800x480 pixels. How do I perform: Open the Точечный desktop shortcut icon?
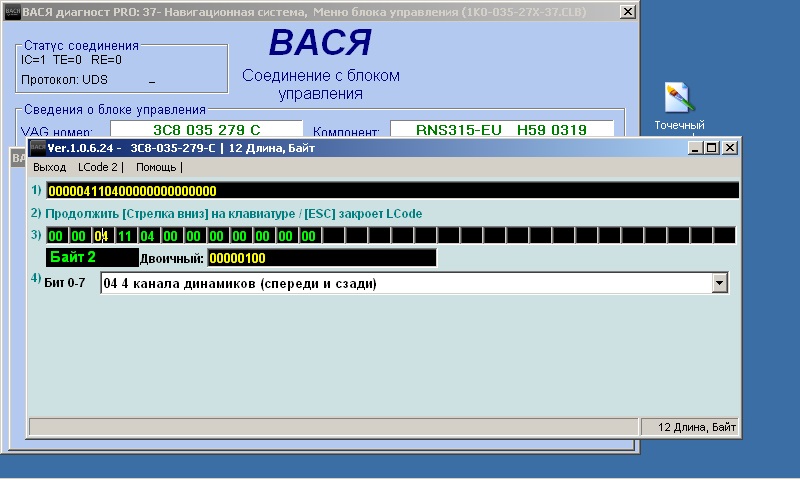[x=679, y=100]
